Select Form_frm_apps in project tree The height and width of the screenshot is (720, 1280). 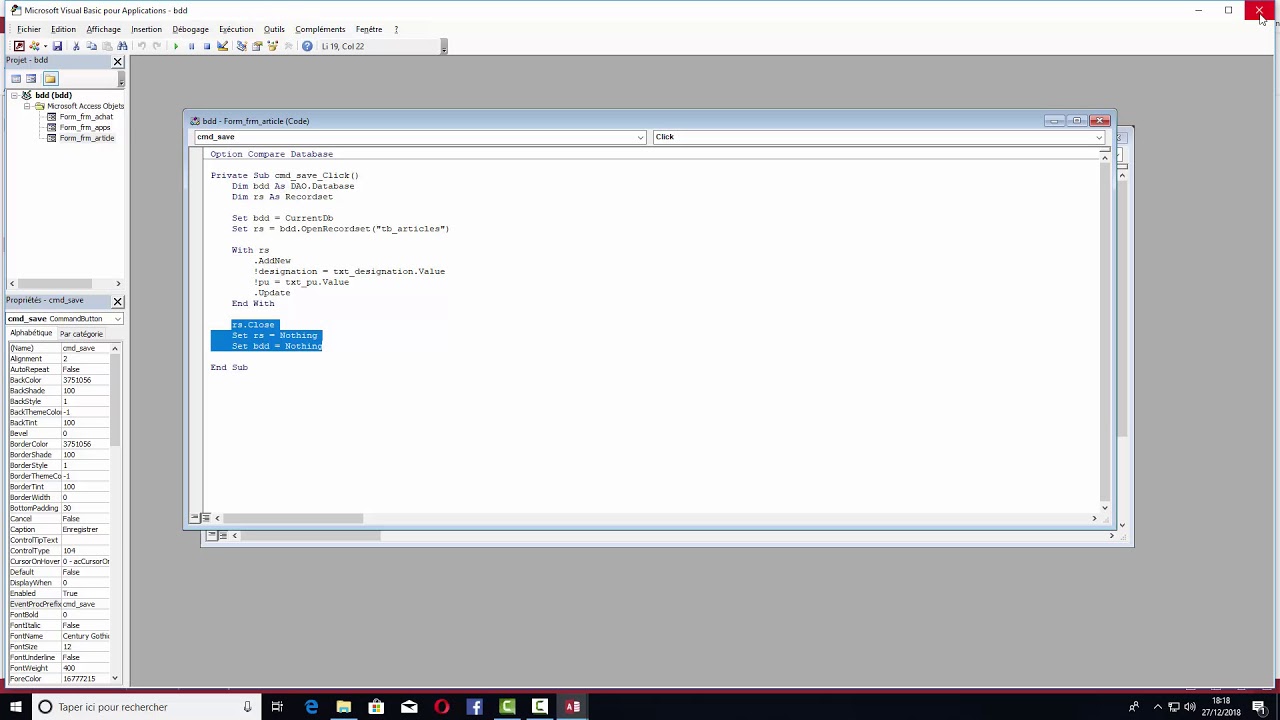click(85, 127)
